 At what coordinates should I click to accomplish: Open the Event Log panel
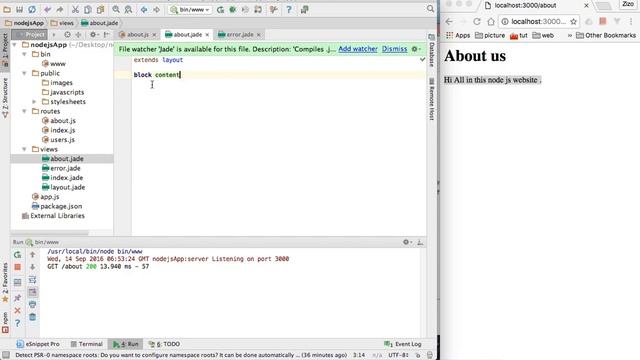[403, 344]
